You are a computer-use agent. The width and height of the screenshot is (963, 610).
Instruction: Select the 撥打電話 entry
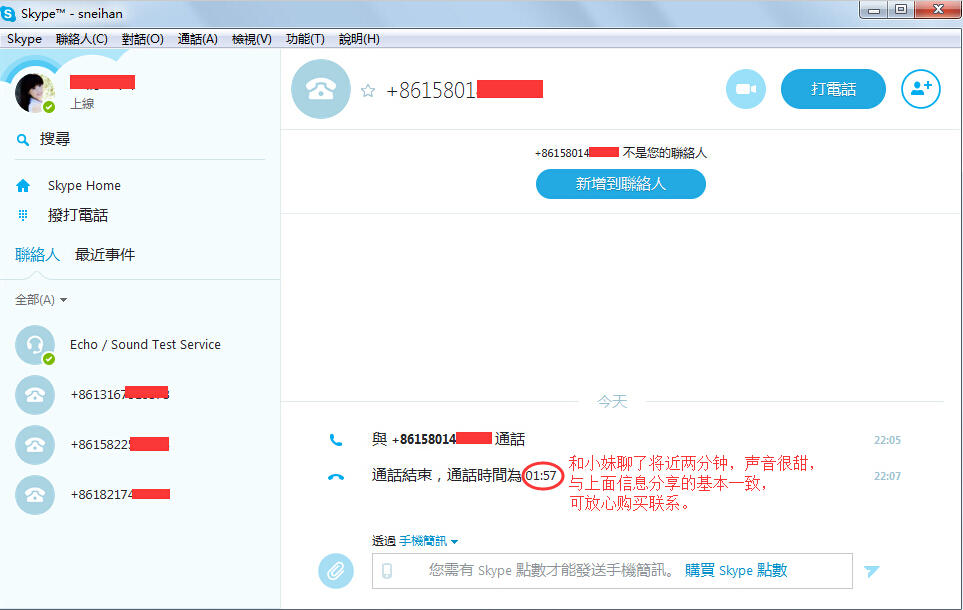pyautogui.click(x=78, y=215)
